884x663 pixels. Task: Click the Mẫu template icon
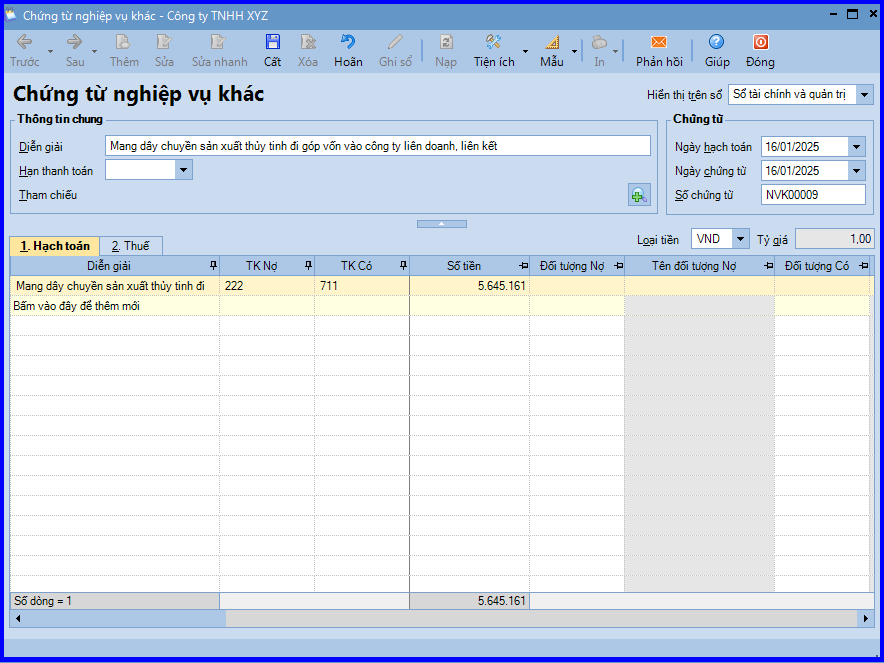552,43
